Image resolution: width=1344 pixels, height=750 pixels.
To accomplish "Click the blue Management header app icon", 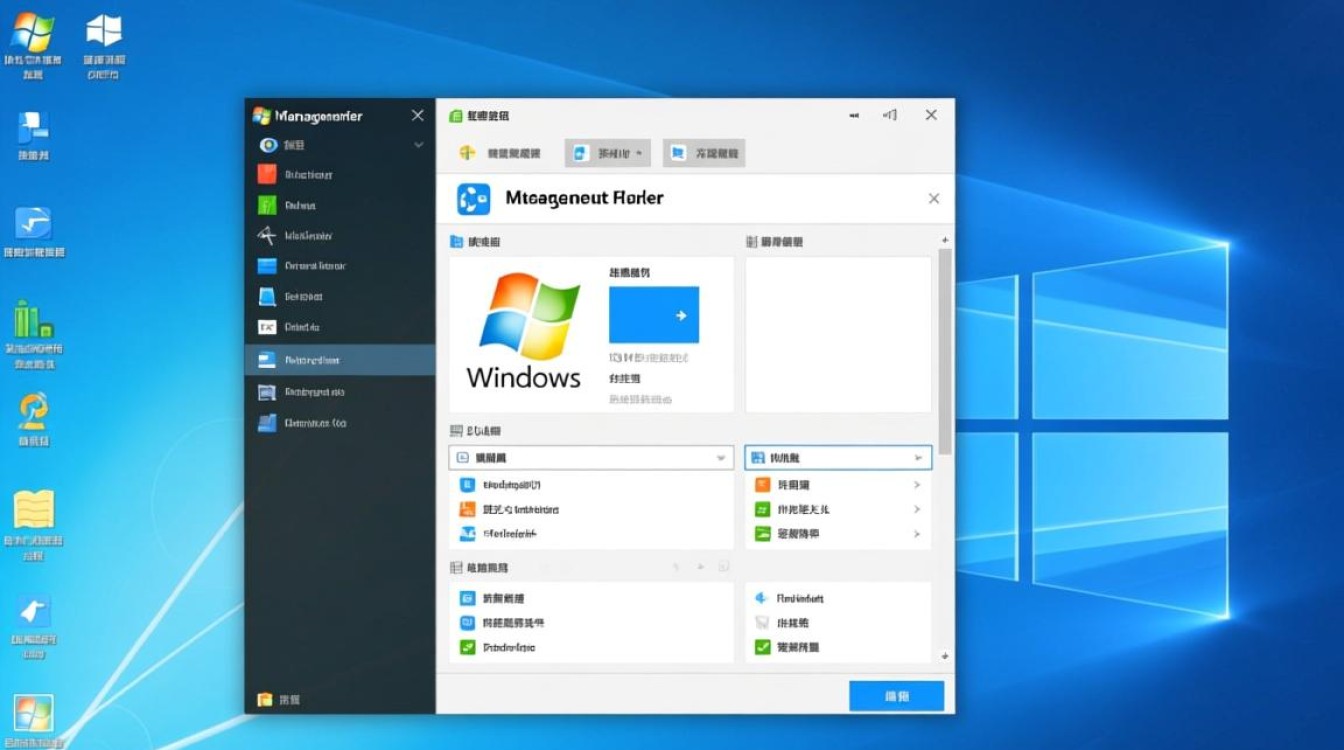I will (473, 199).
